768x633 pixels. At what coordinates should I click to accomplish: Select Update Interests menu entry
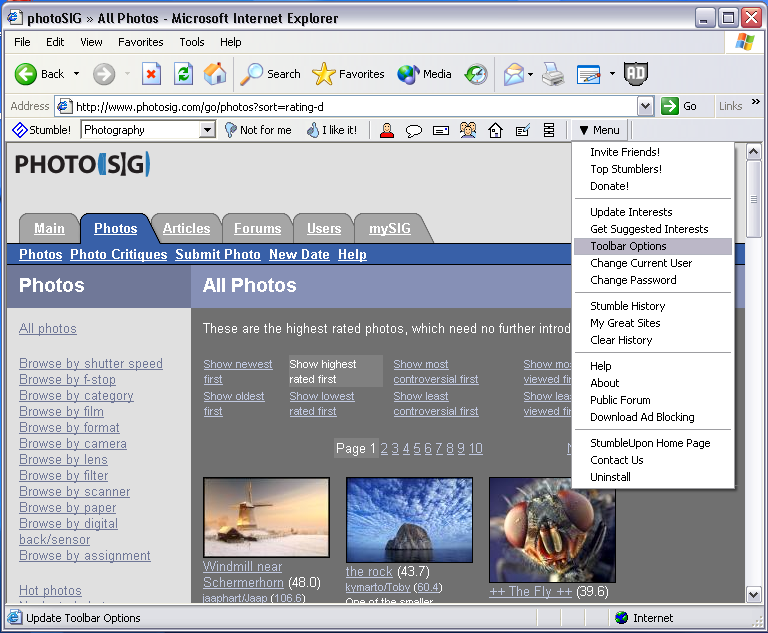coord(652,212)
